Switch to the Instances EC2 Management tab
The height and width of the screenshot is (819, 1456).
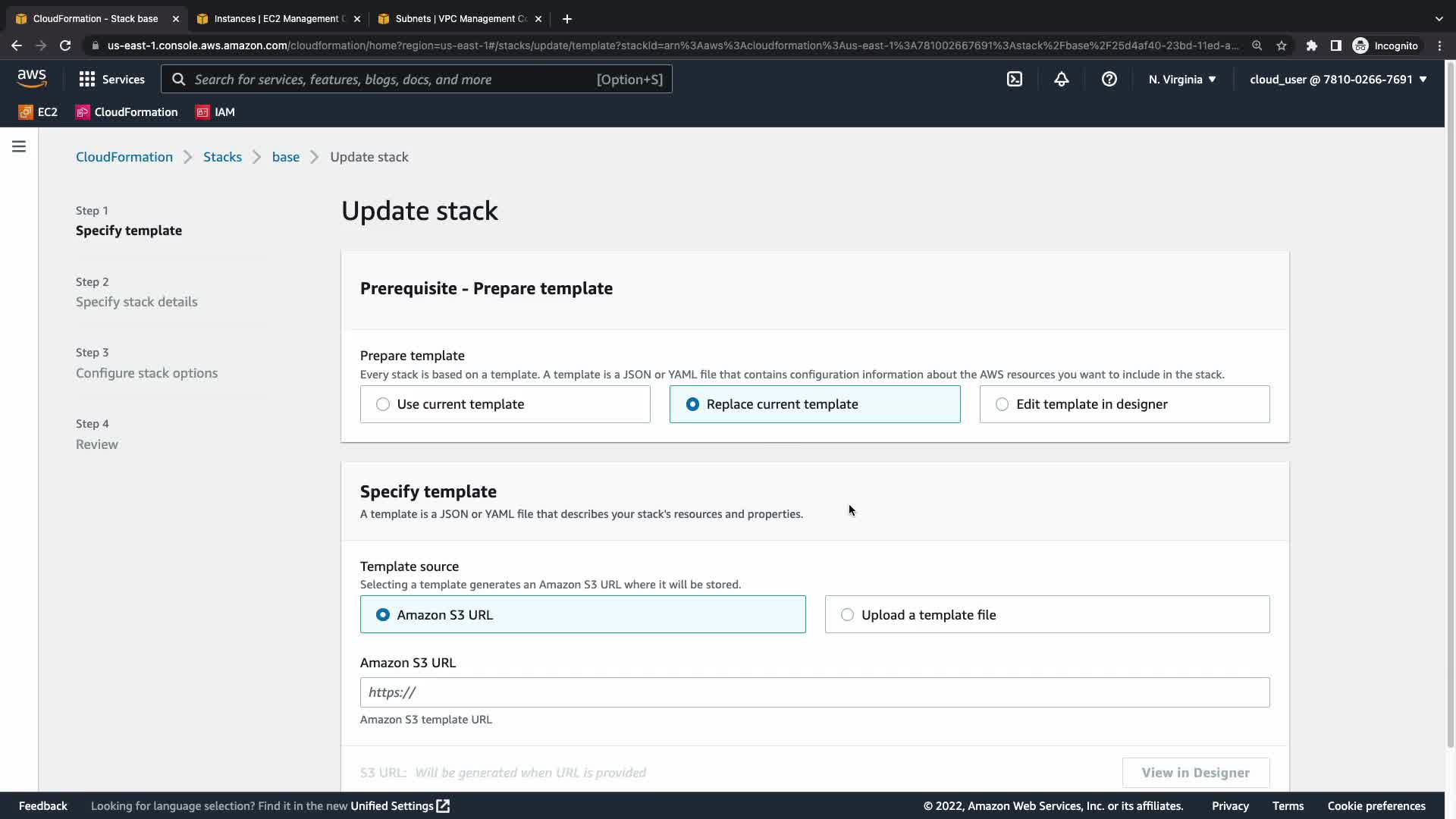[x=277, y=18]
